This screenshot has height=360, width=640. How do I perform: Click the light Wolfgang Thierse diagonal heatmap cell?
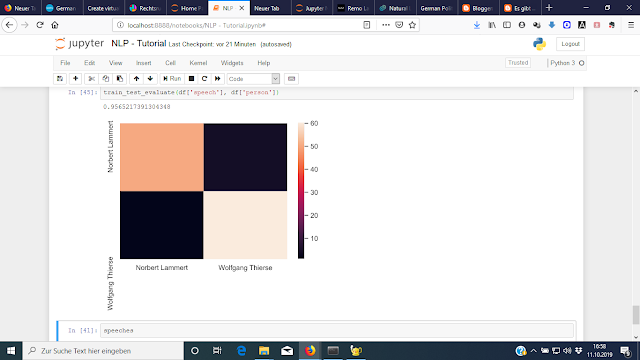[245, 225]
